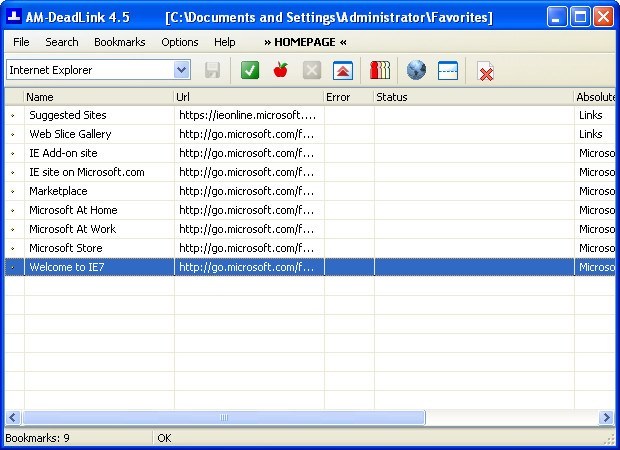Click the Bookmarks: 9 status bar entry

click(38, 438)
